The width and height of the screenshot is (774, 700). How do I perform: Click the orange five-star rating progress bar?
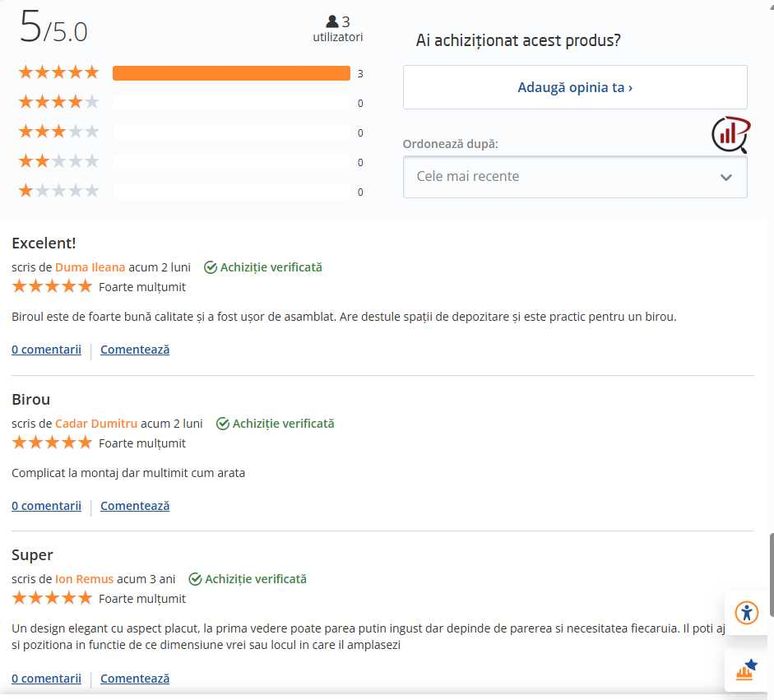pos(231,73)
